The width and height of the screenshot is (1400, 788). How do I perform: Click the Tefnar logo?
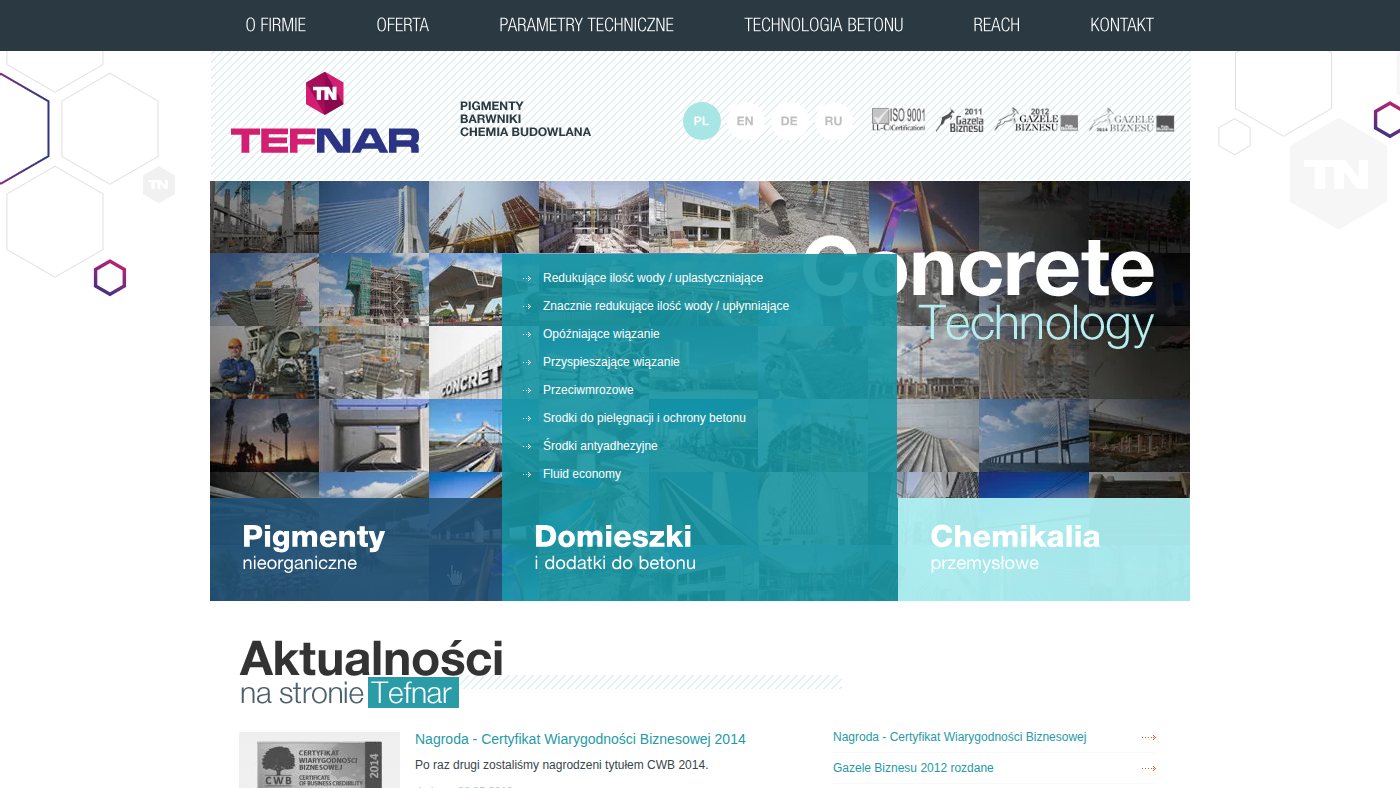(325, 113)
